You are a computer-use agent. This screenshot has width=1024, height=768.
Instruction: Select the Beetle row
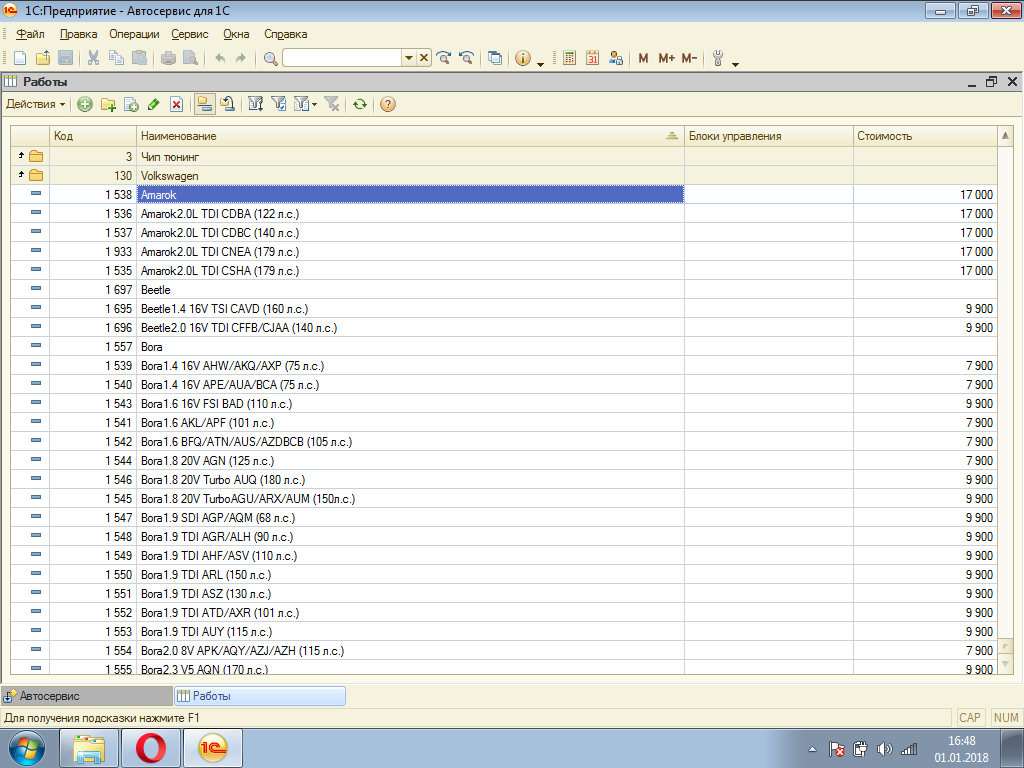504,289
